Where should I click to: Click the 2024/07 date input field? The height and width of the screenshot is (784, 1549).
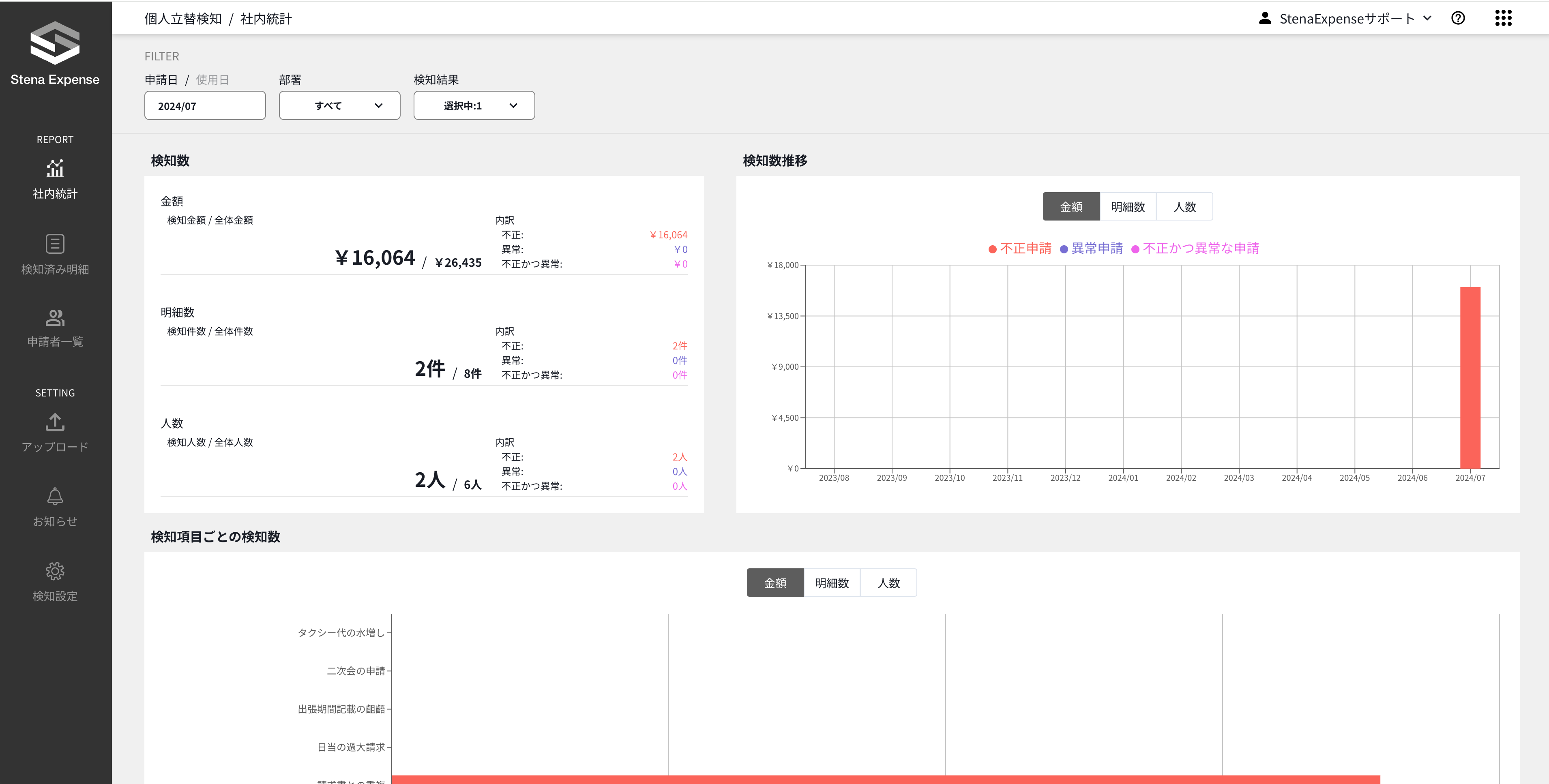[204, 106]
